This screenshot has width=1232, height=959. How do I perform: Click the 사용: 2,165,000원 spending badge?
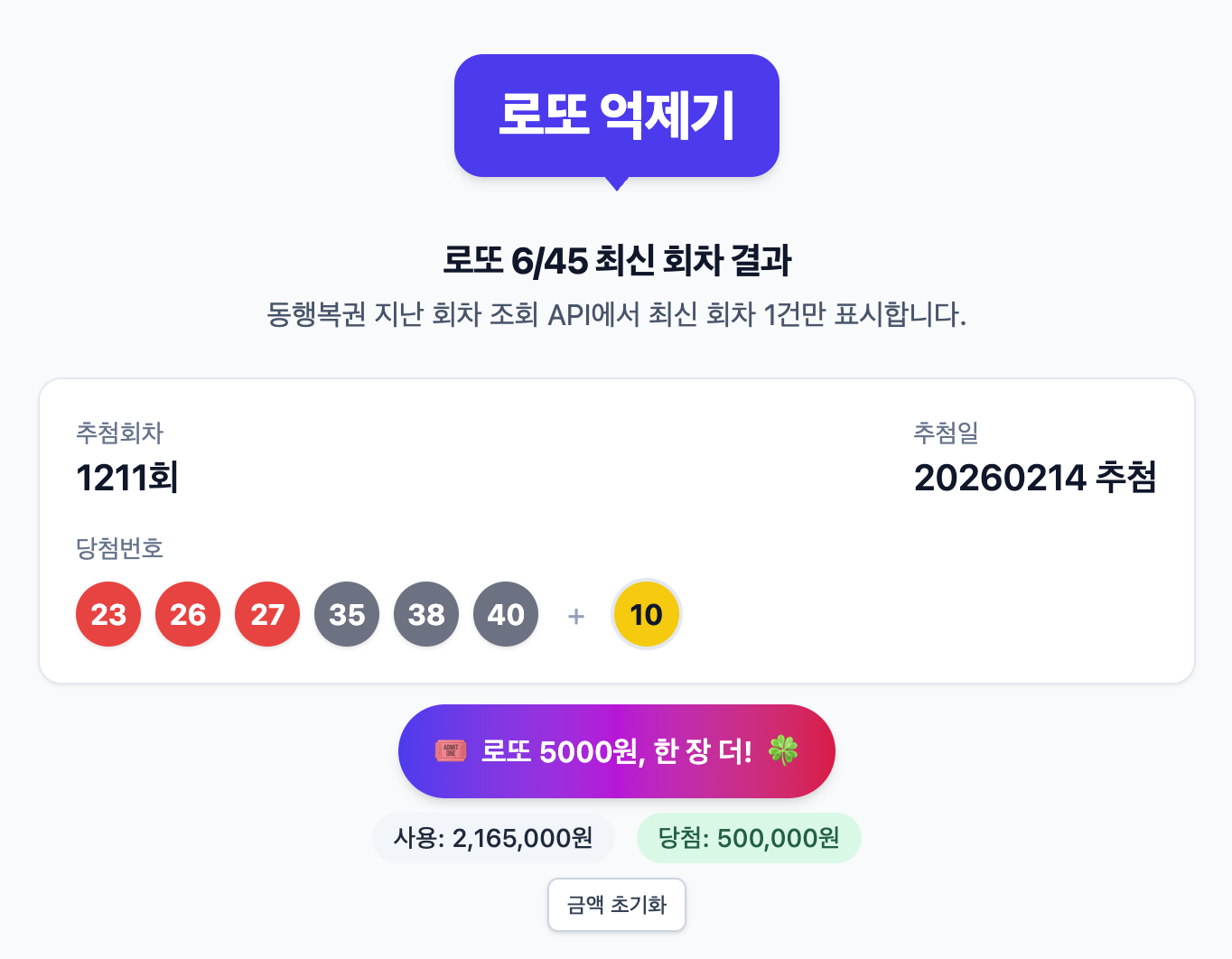point(493,837)
